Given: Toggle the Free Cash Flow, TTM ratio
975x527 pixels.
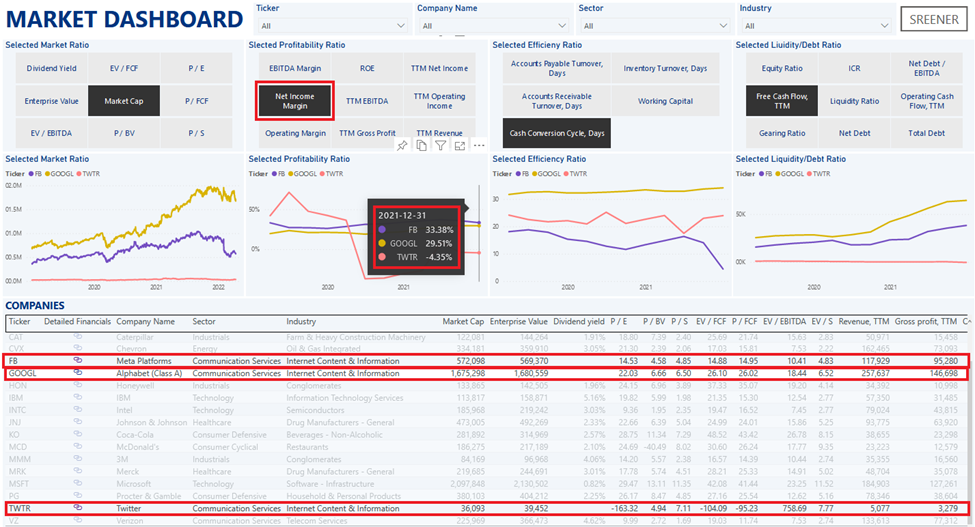Looking at the screenshot, I should click(x=781, y=101).
